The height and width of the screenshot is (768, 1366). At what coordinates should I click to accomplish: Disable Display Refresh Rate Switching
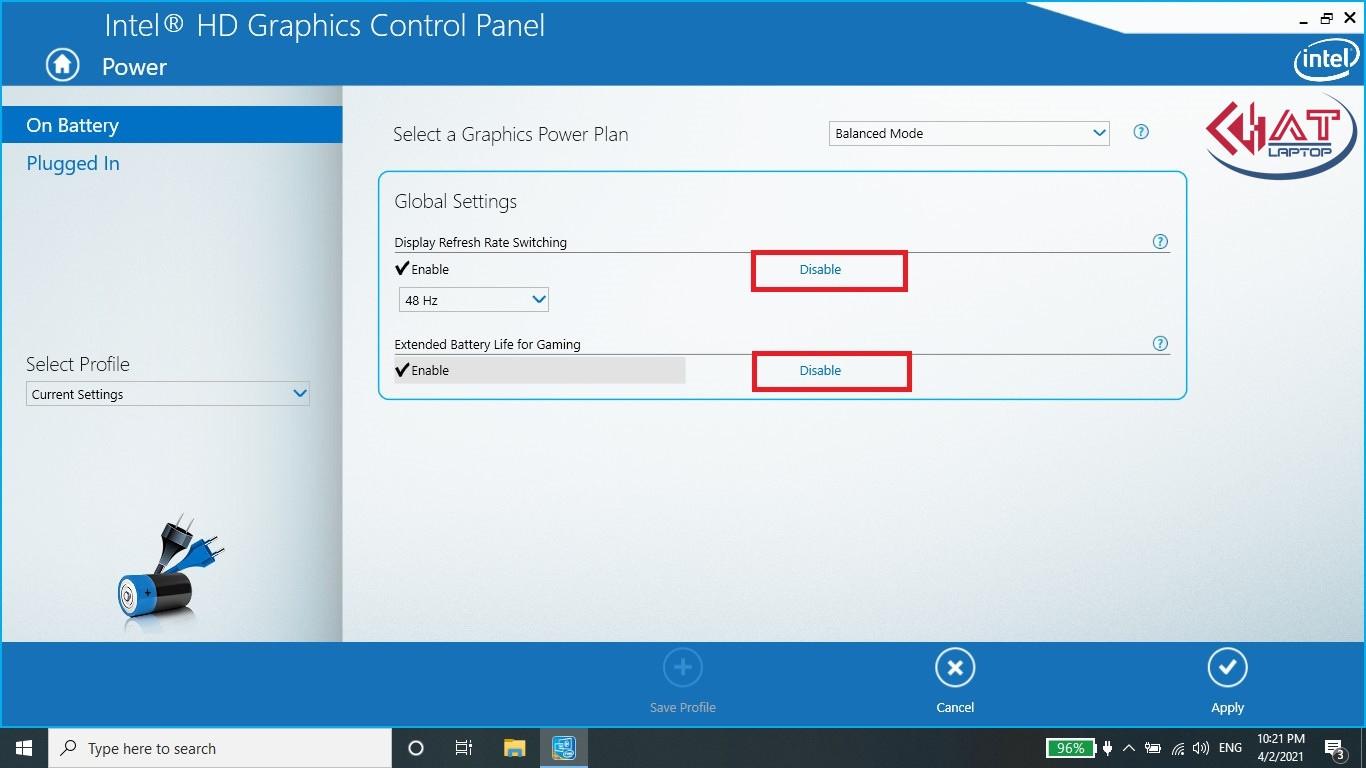click(x=820, y=269)
